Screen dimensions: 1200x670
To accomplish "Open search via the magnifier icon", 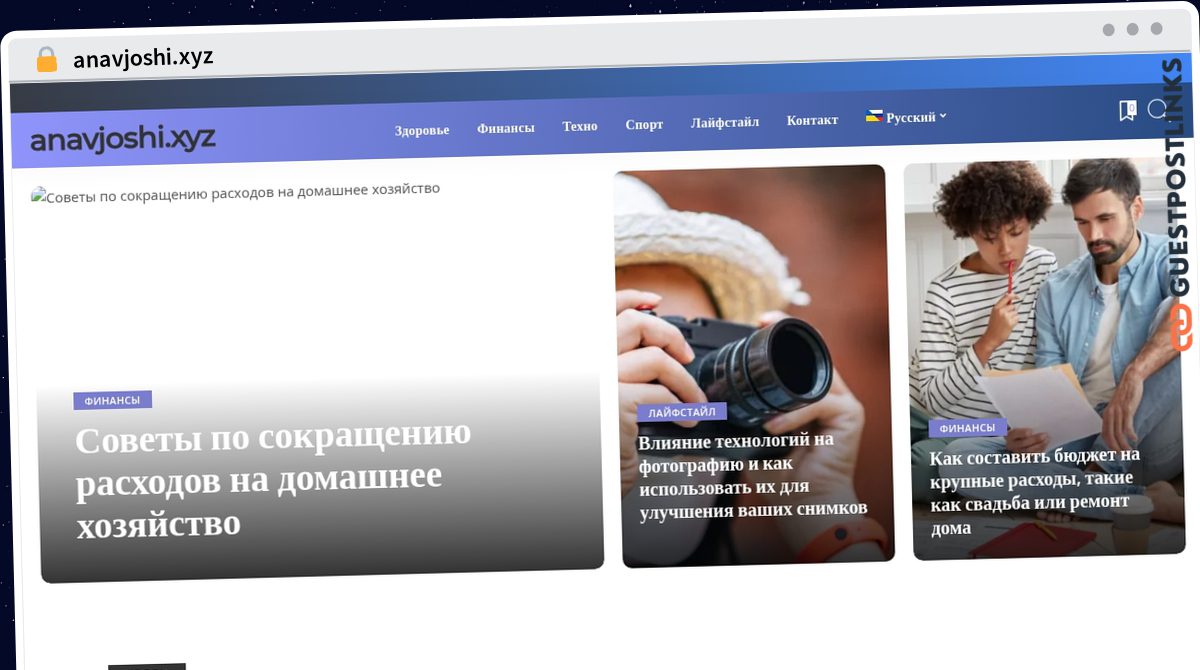I will 1158,109.
